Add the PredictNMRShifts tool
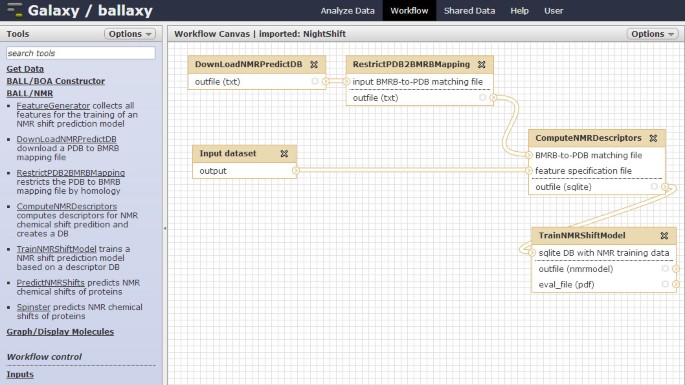Viewport: 685px width, 385px height. (x=51, y=283)
